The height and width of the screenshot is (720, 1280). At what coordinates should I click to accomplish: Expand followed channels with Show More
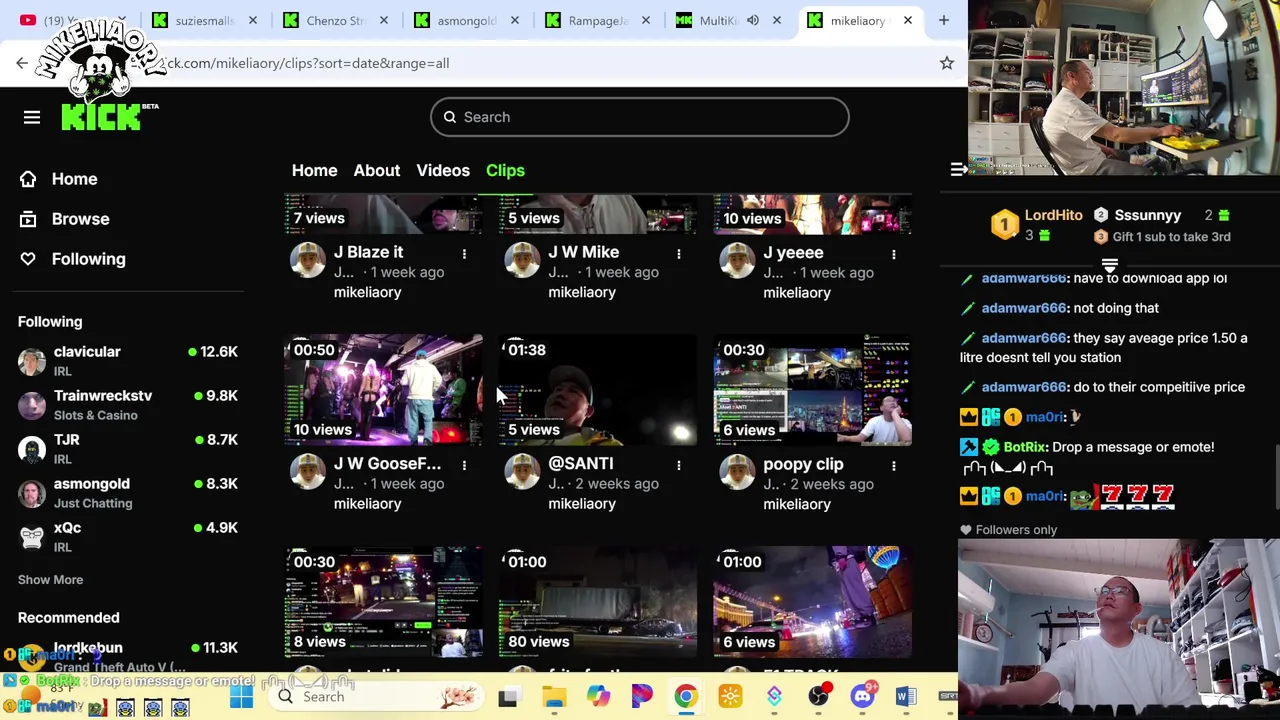(x=50, y=580)
